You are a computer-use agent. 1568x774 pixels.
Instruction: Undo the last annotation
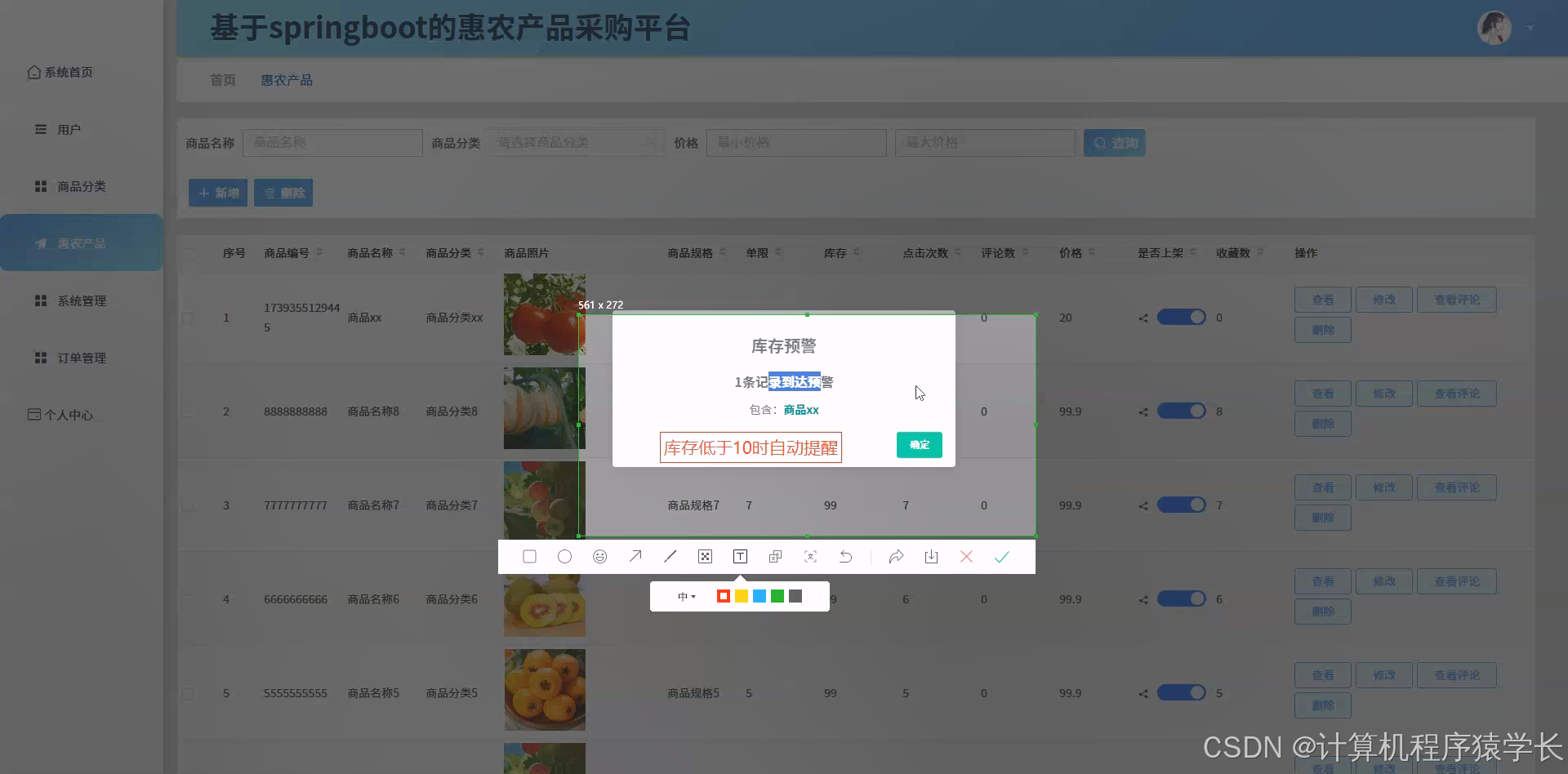click(846, 556)
